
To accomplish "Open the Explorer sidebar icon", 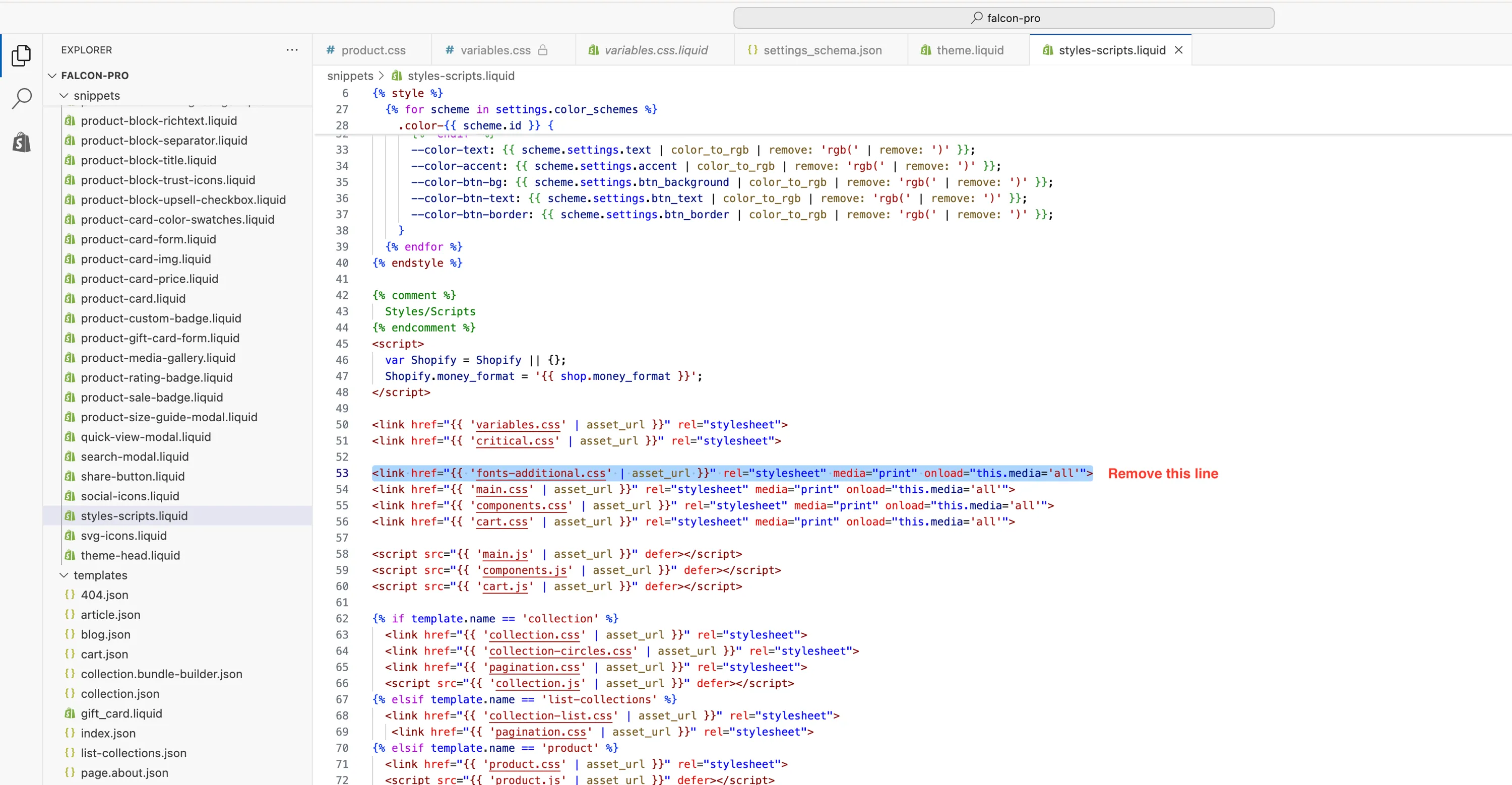I will [22, 55].
